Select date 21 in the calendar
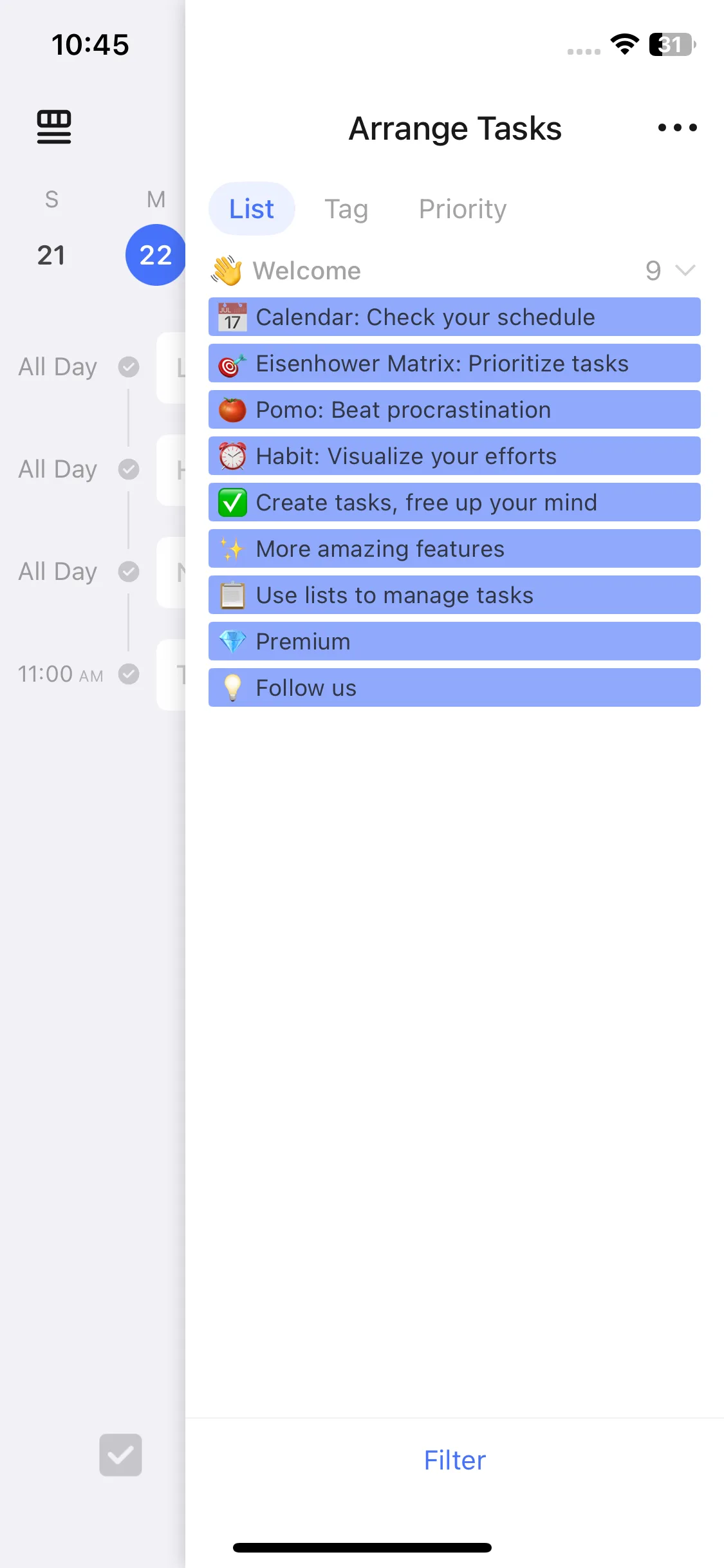Viewport: 724px width, 1568px height. point(51,255)
